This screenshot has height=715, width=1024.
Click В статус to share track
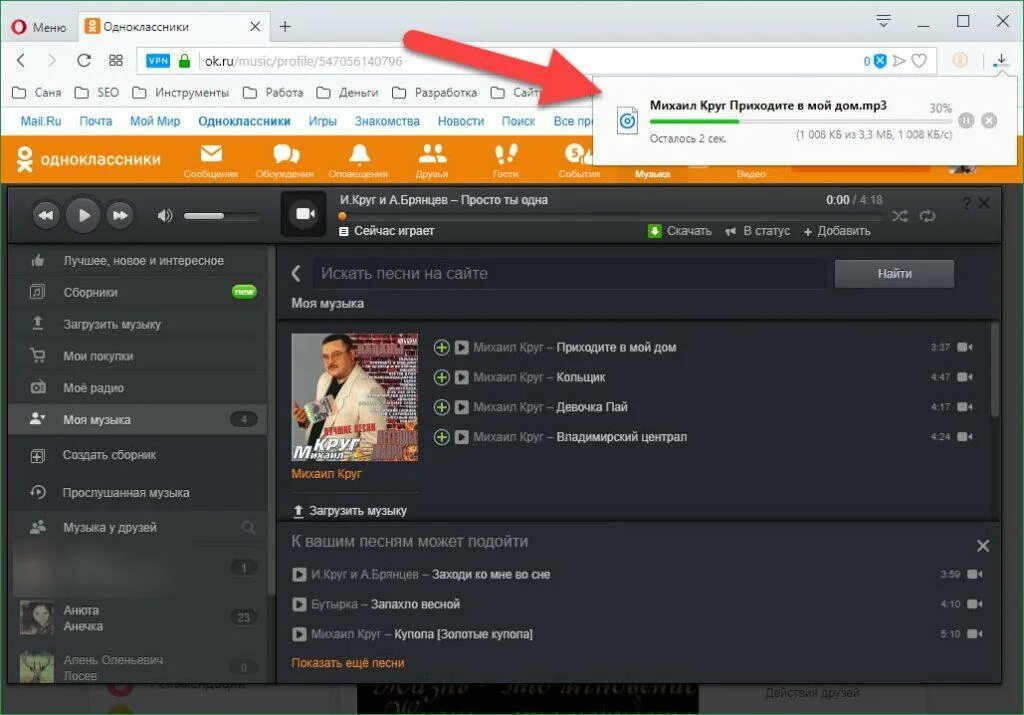(x=758, y=231)
